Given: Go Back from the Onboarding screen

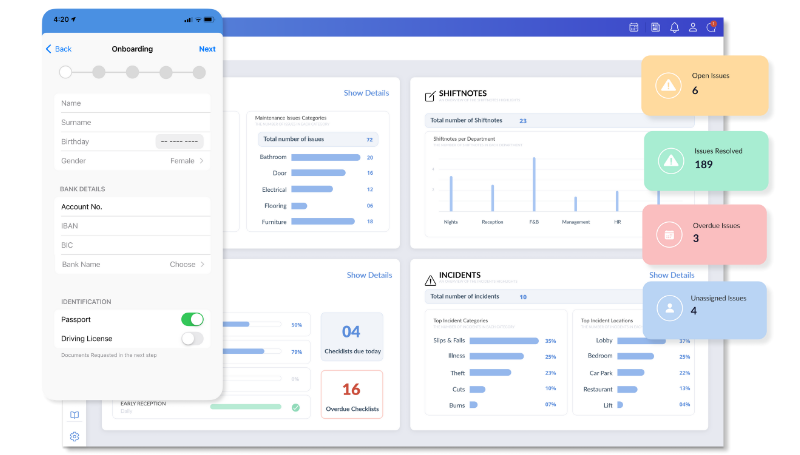Looking at the screenshot, I should click(59, 49).
